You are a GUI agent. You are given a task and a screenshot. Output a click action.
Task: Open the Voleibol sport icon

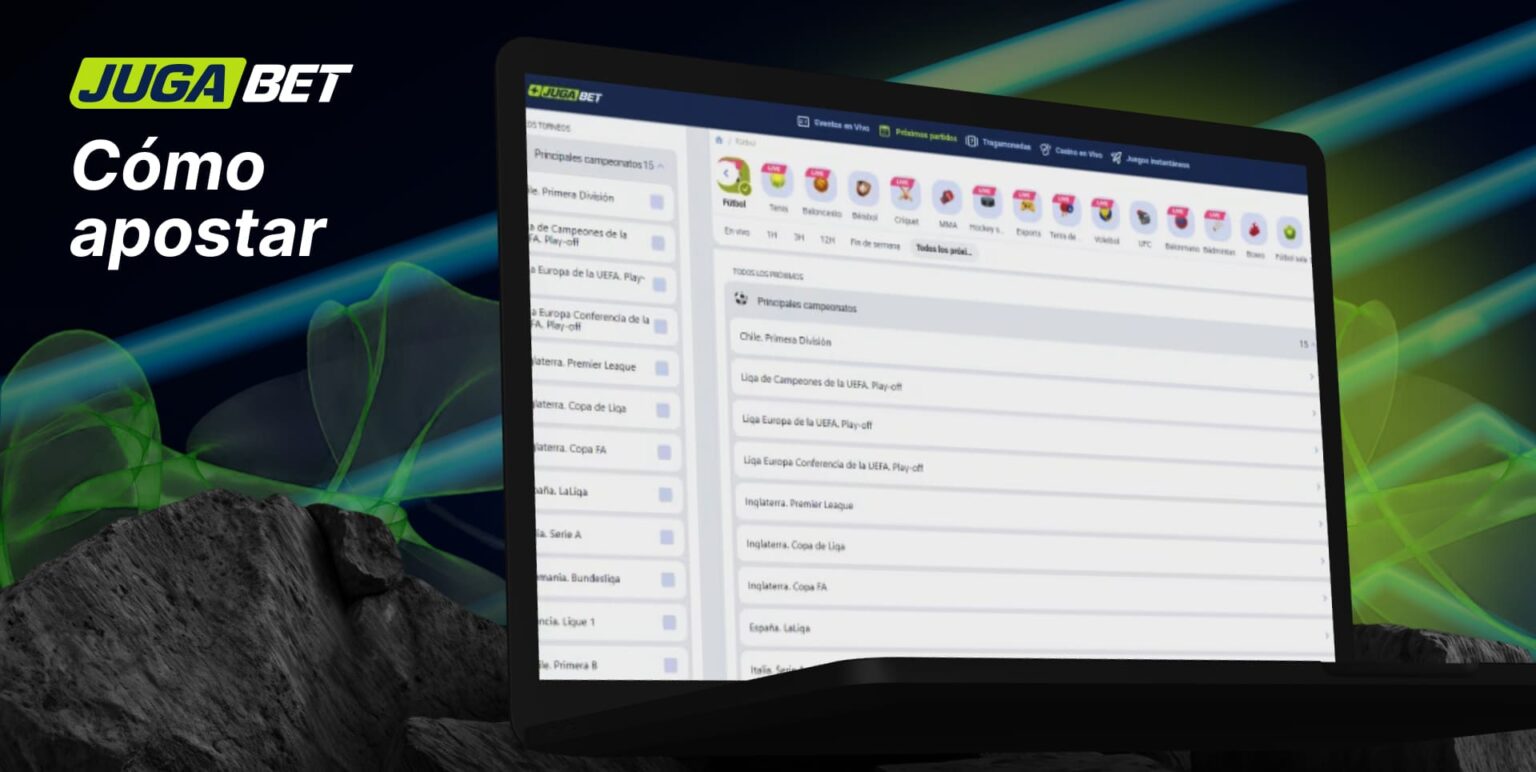[x=1105, y=213]
